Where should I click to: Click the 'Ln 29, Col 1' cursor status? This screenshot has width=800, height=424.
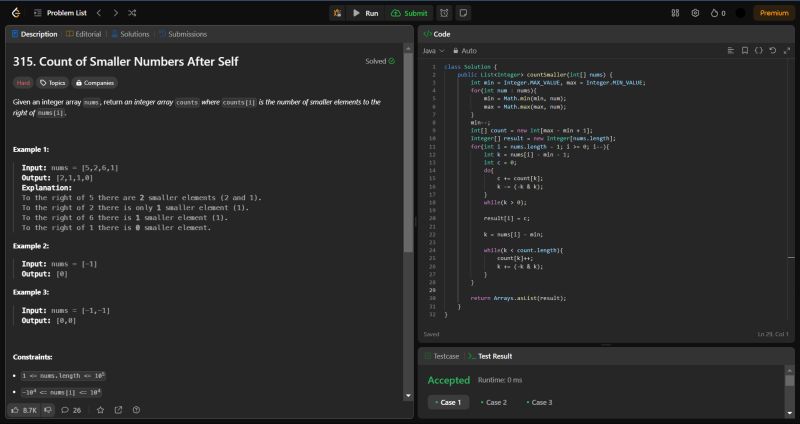pyautogui.click(x=772, y=334)
